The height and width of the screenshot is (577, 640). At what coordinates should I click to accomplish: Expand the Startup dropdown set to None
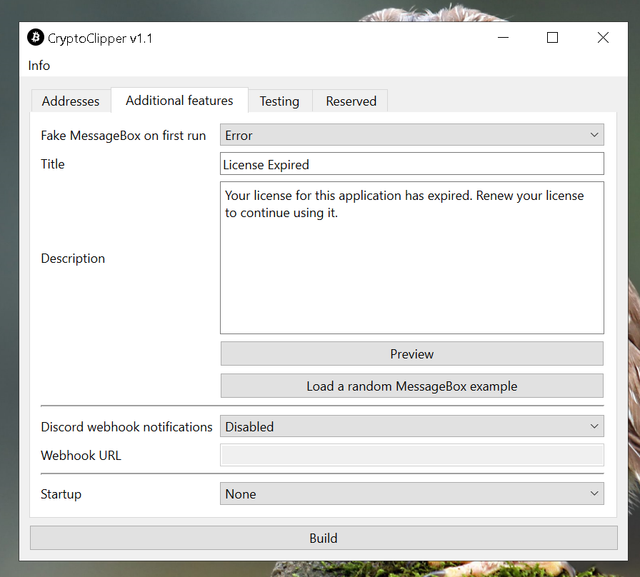coord(412,494)
